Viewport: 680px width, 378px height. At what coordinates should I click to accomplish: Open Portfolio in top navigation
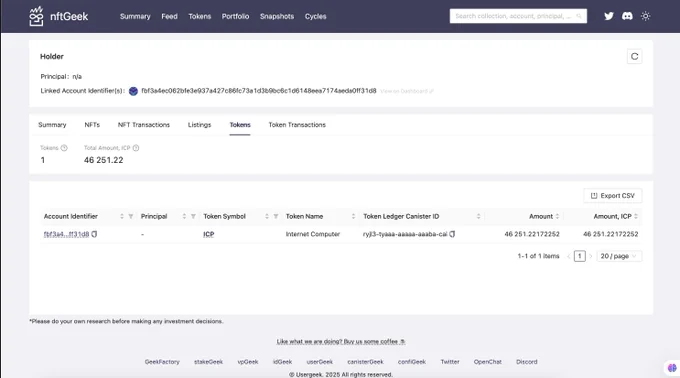tap(235, 16)
